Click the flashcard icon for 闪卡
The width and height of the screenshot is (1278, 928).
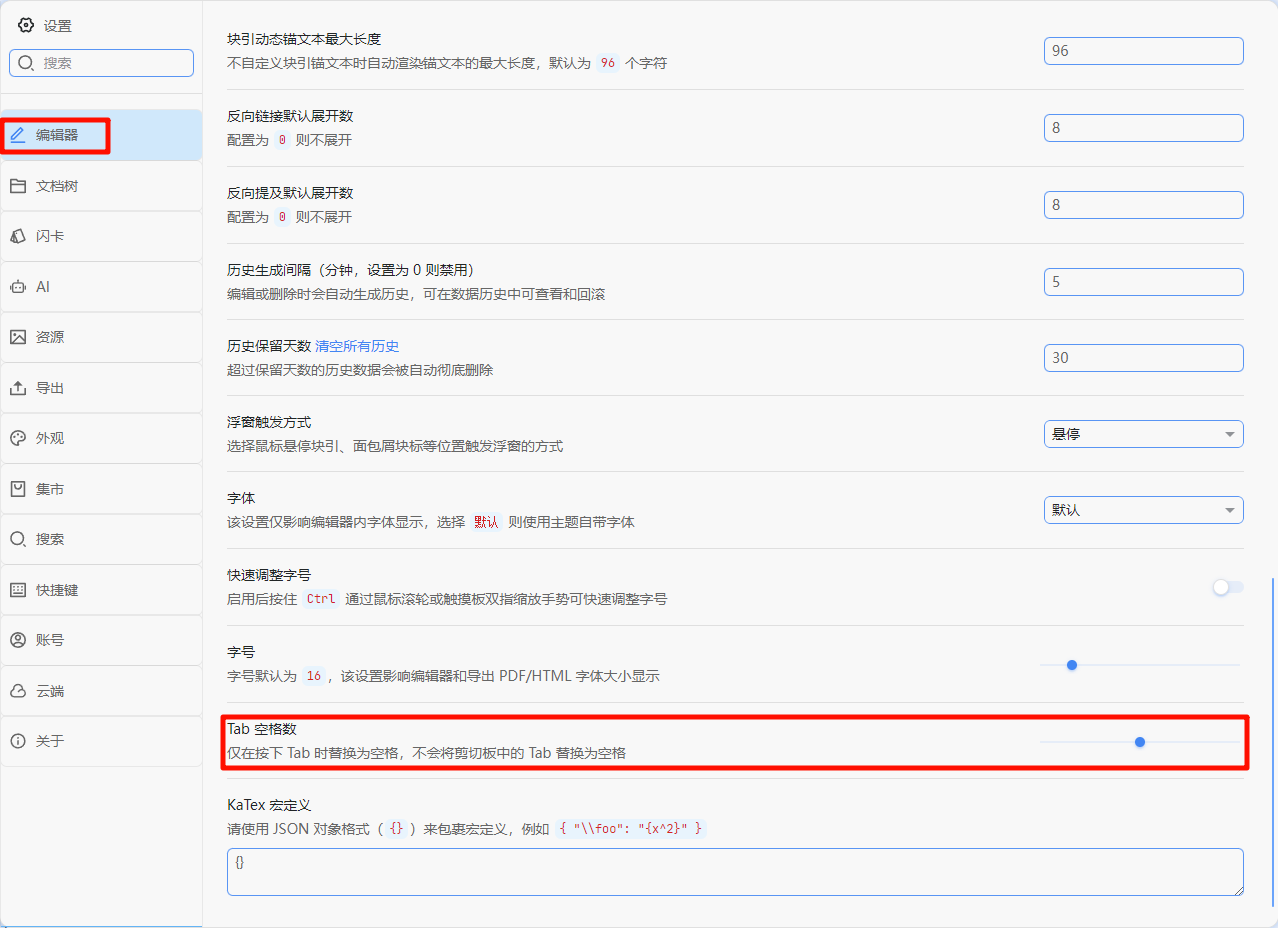coord(18,236)
